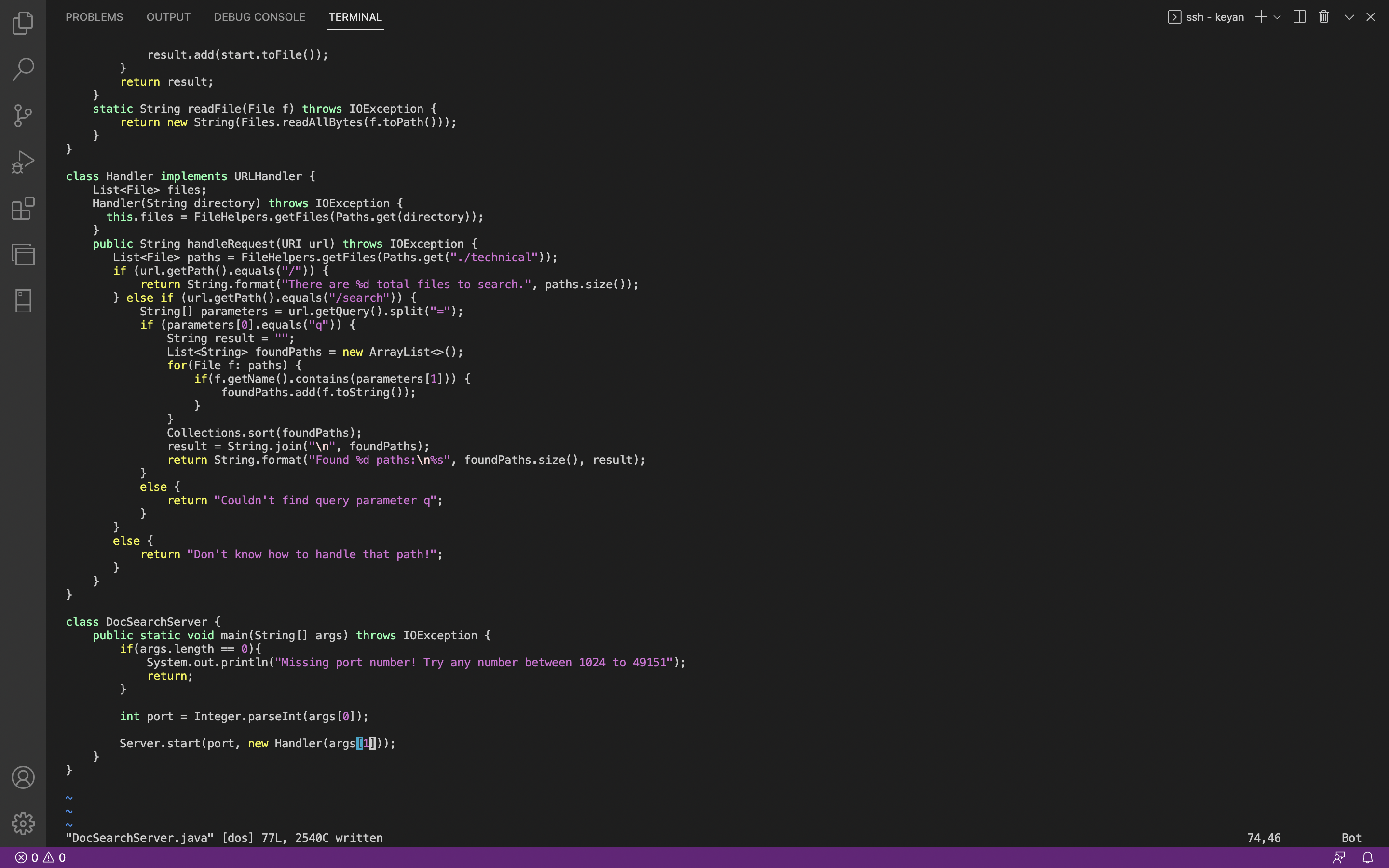Viewport: 1389px width, 868px height.
Task: Open the Explorer view in activity bar
Action: 23,23
